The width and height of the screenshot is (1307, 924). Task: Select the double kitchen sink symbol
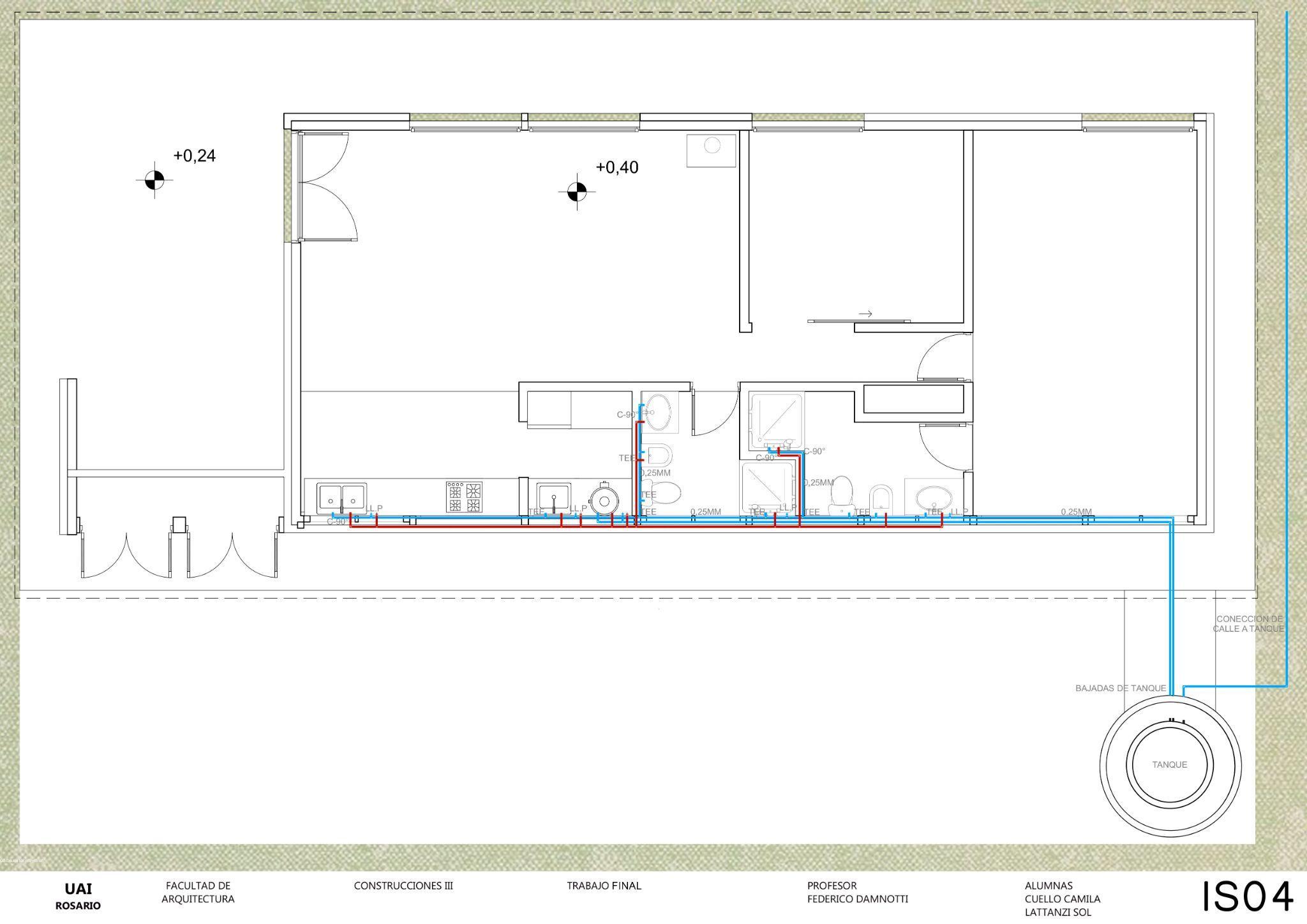pos(342,498)
